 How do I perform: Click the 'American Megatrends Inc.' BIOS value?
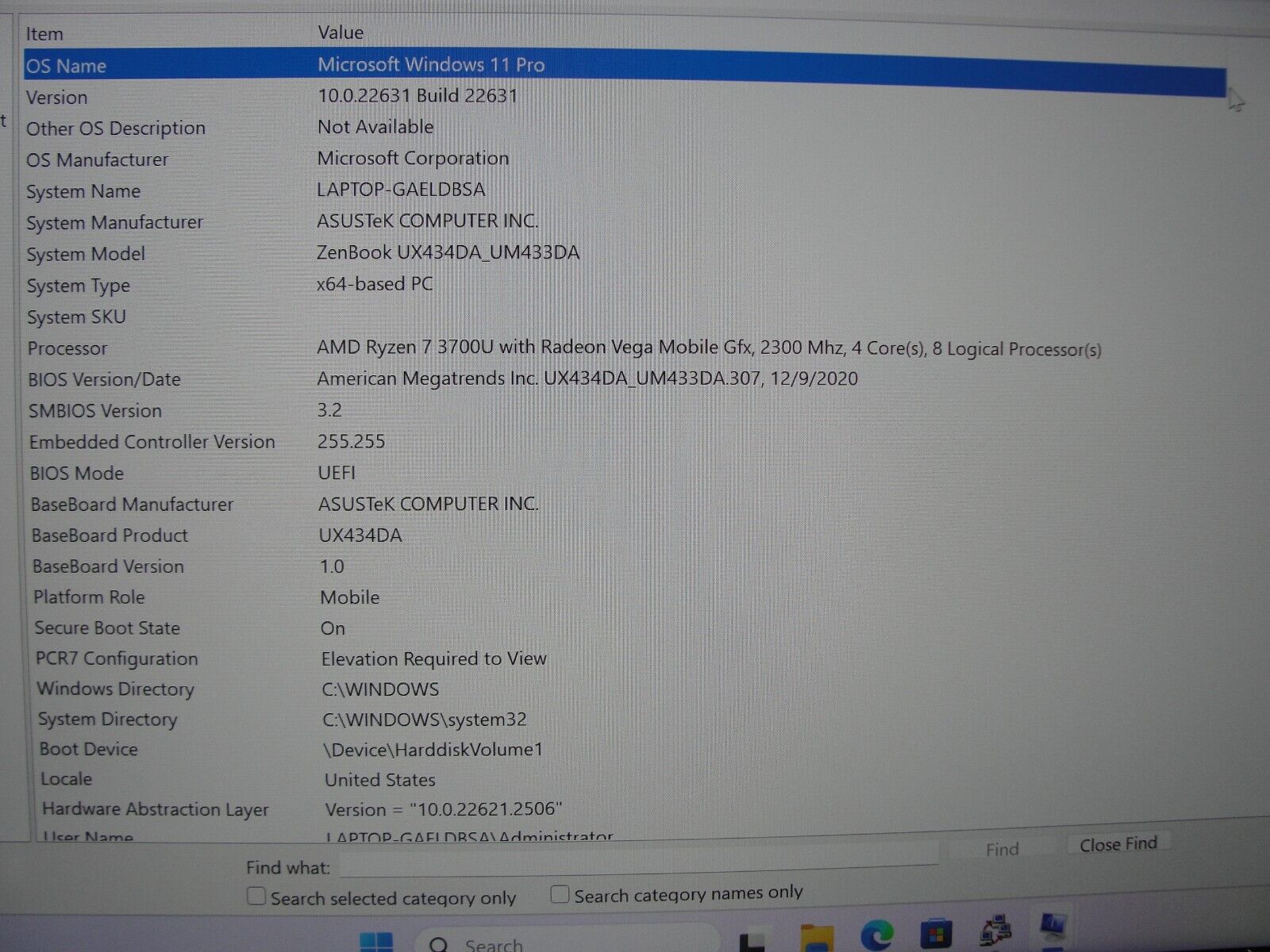pos(587,378)
